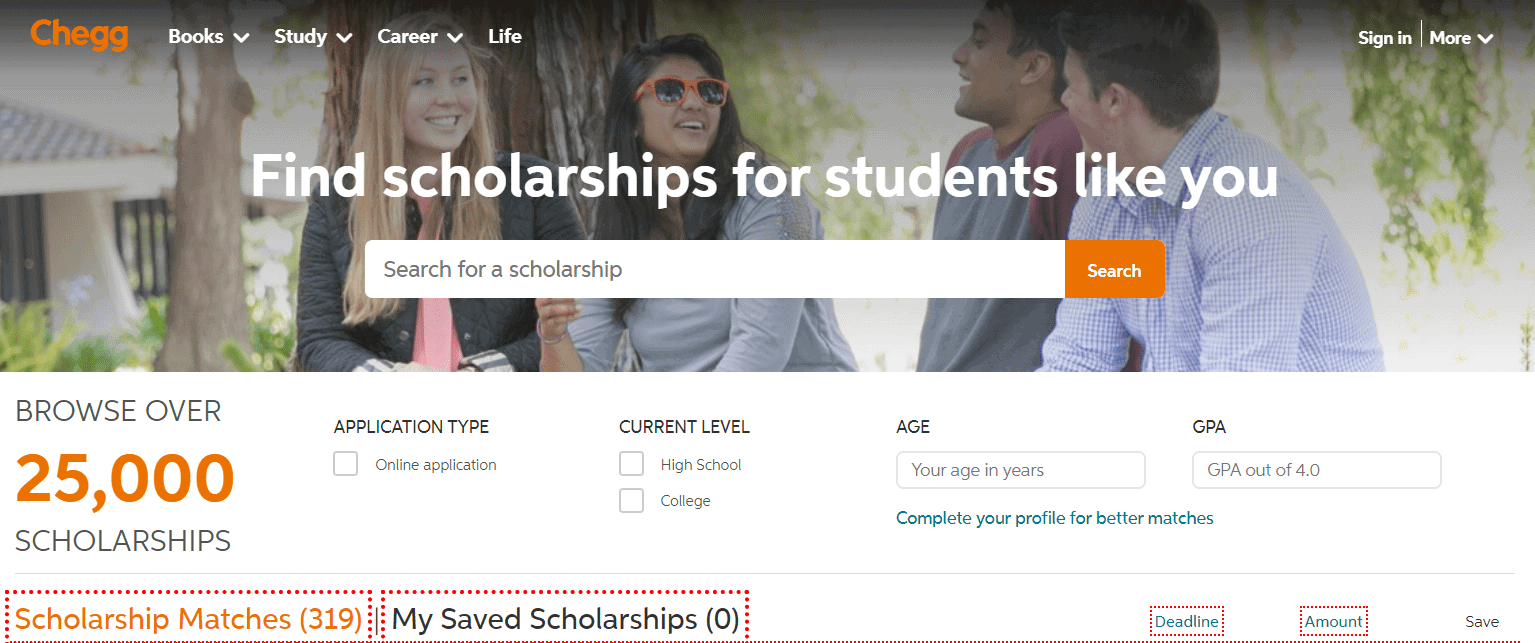The height and width of the screenshot is (643, 1535).
Task: Expand the Study dropdown menu
Action: click(311, 36)
